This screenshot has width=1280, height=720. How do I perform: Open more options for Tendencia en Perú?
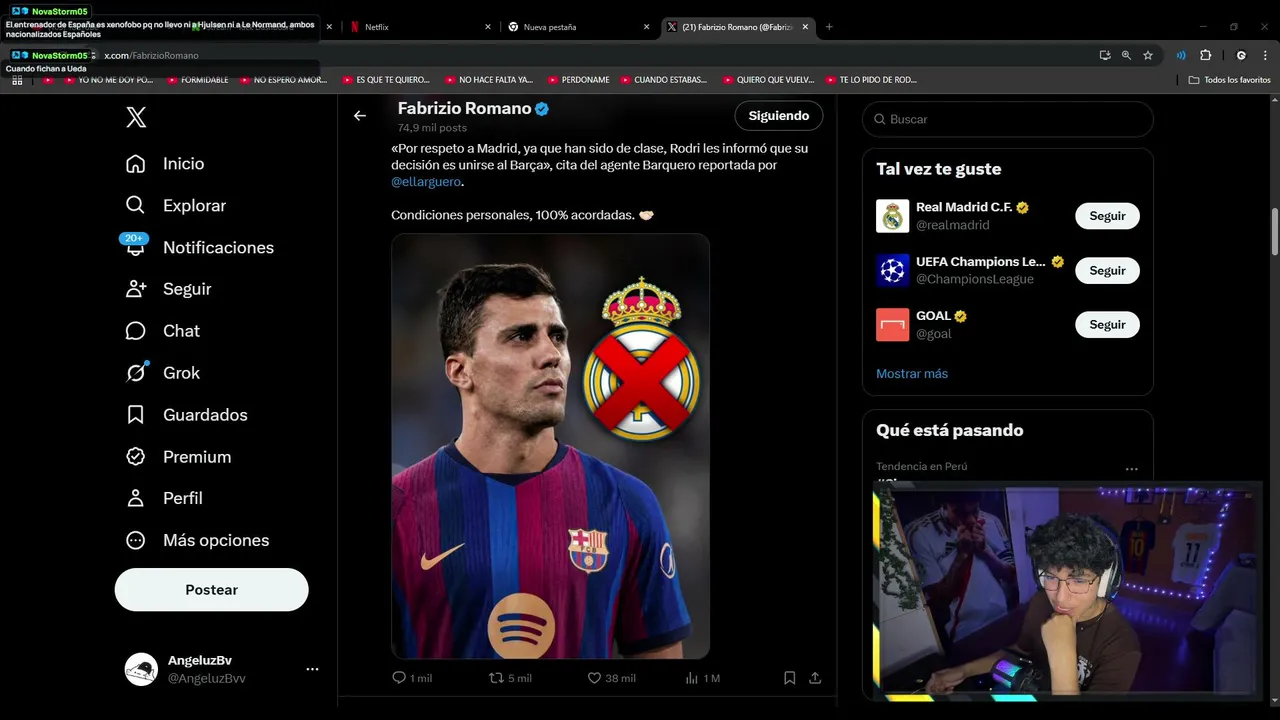1131,469
